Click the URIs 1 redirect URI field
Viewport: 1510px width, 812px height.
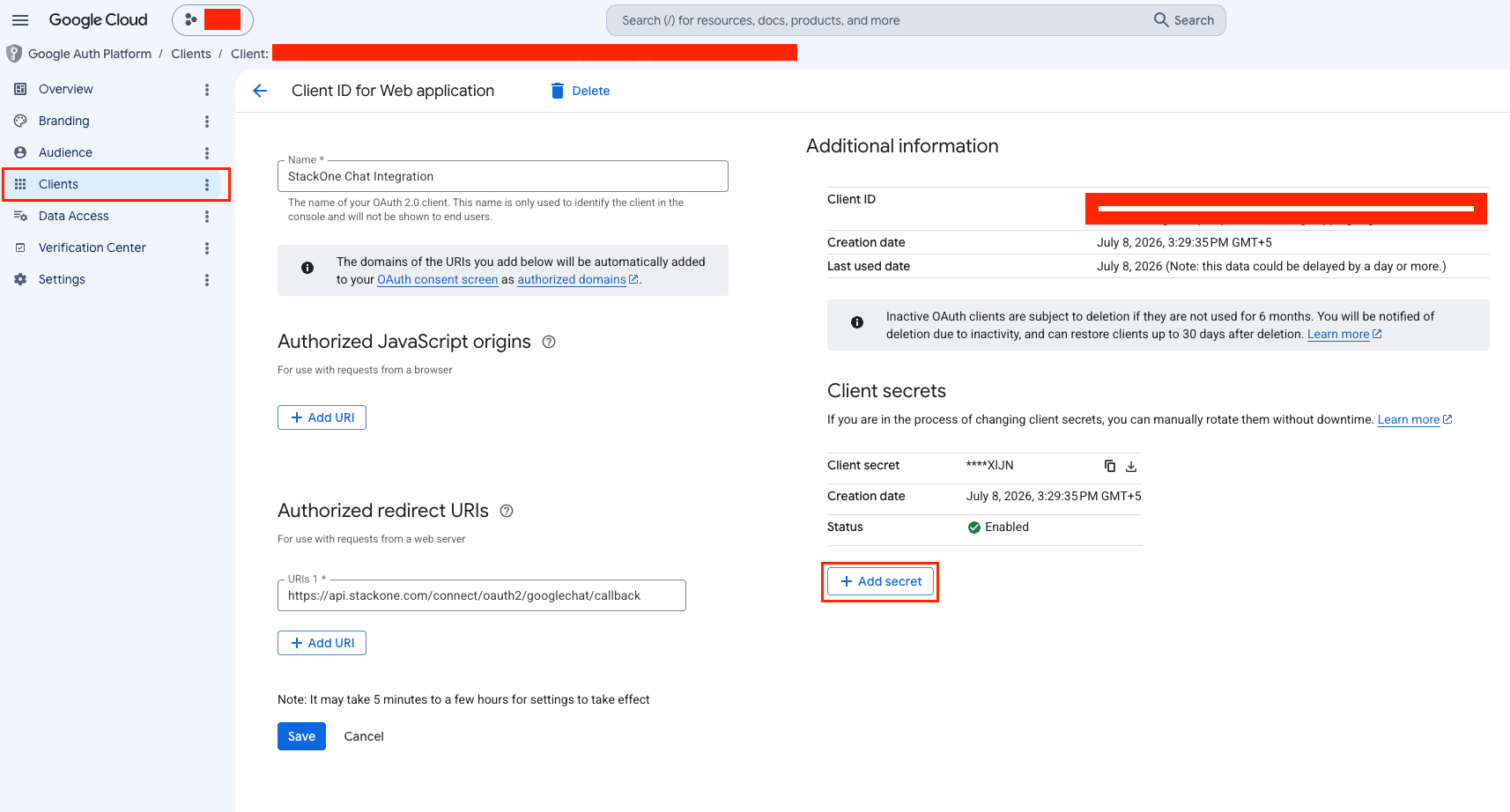482,595
